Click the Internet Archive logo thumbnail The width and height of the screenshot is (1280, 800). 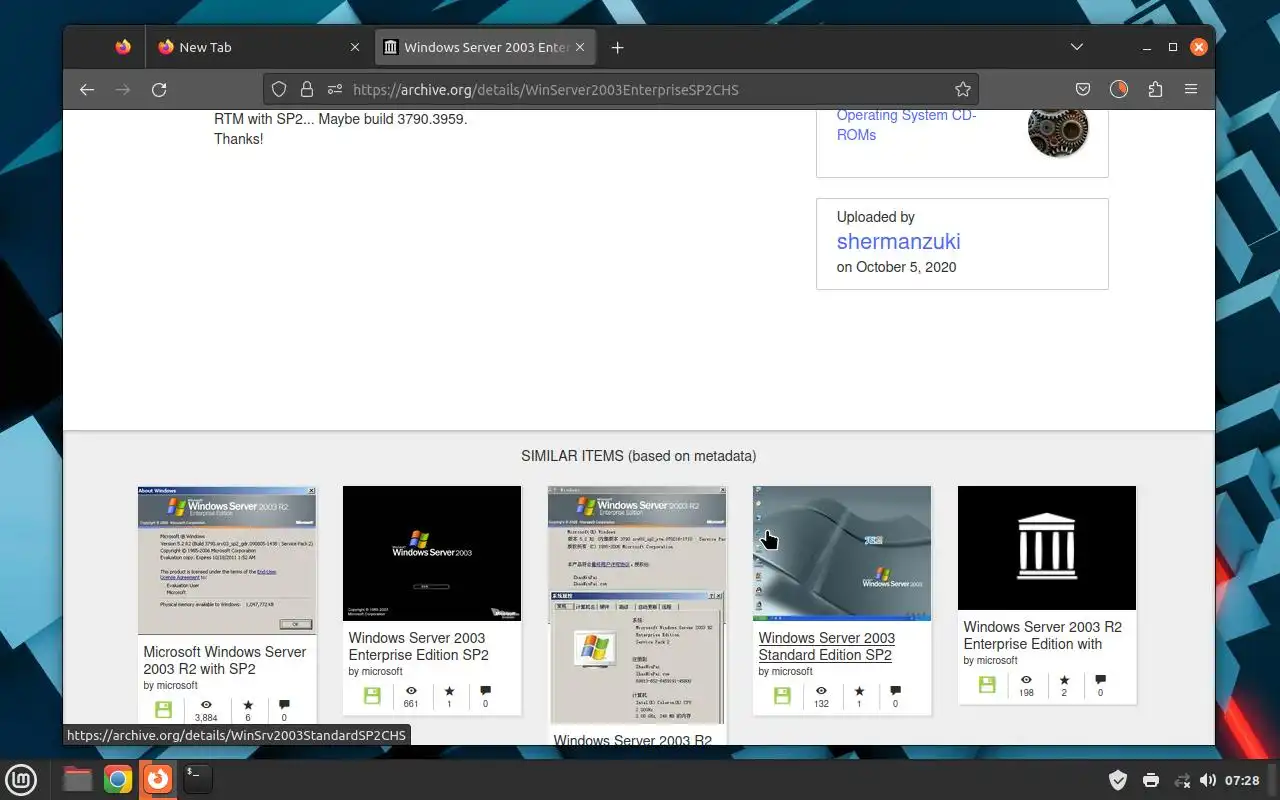pyautogui.click(x=1047, y=548)
